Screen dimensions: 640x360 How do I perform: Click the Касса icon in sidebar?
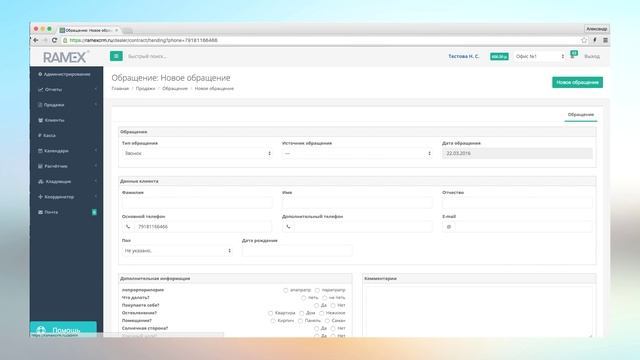pyautogui.click(x=40, y=135)
